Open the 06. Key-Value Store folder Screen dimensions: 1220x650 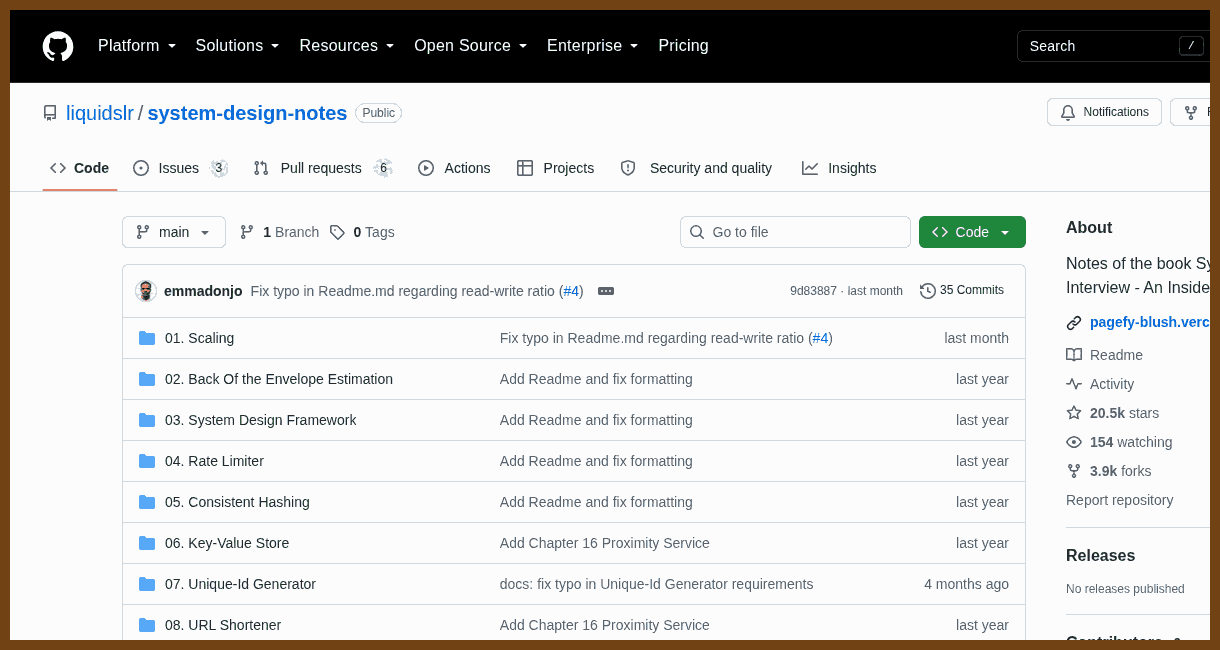[227, 543]
